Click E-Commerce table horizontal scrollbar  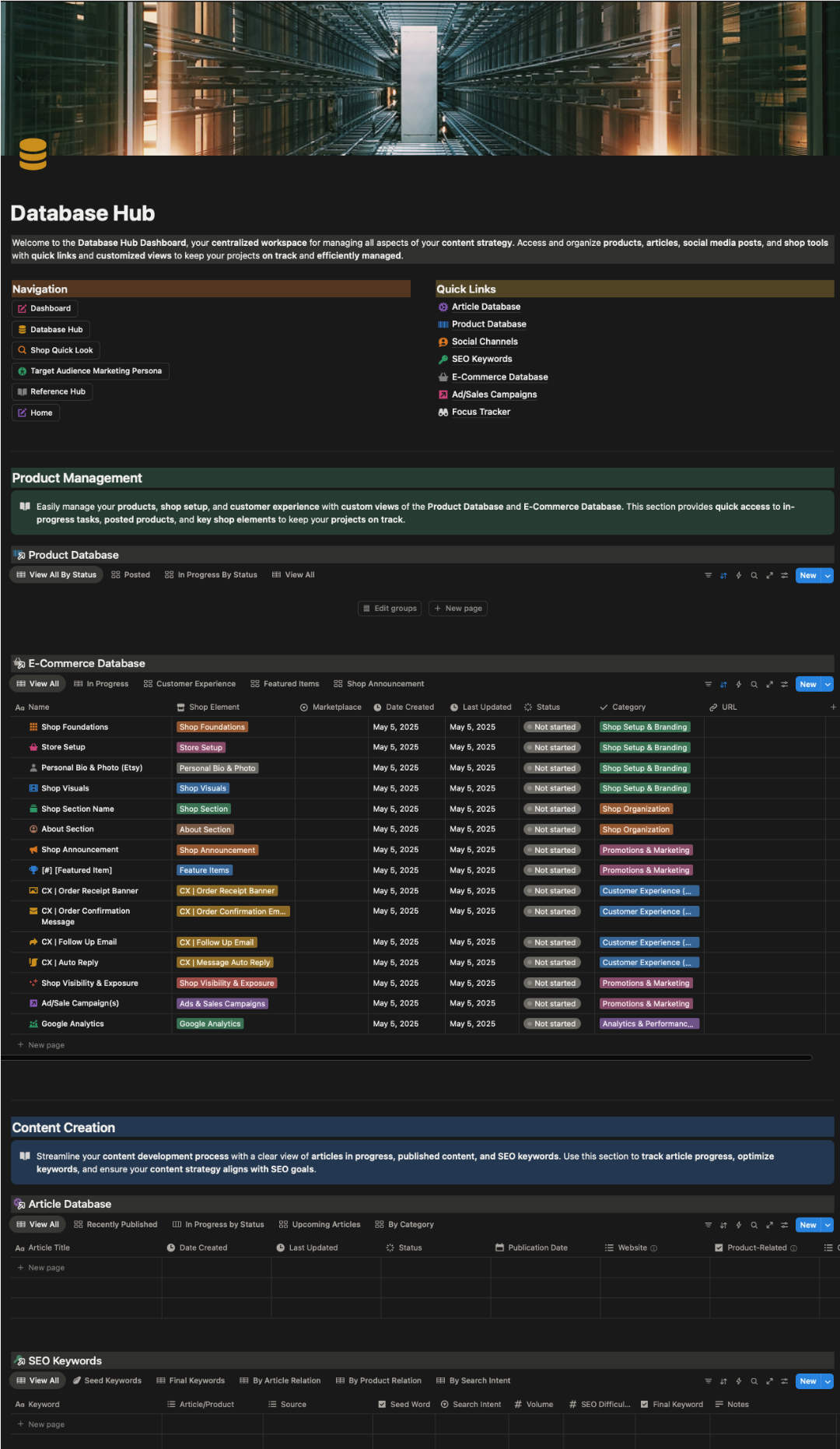(x=406, y=1058)
